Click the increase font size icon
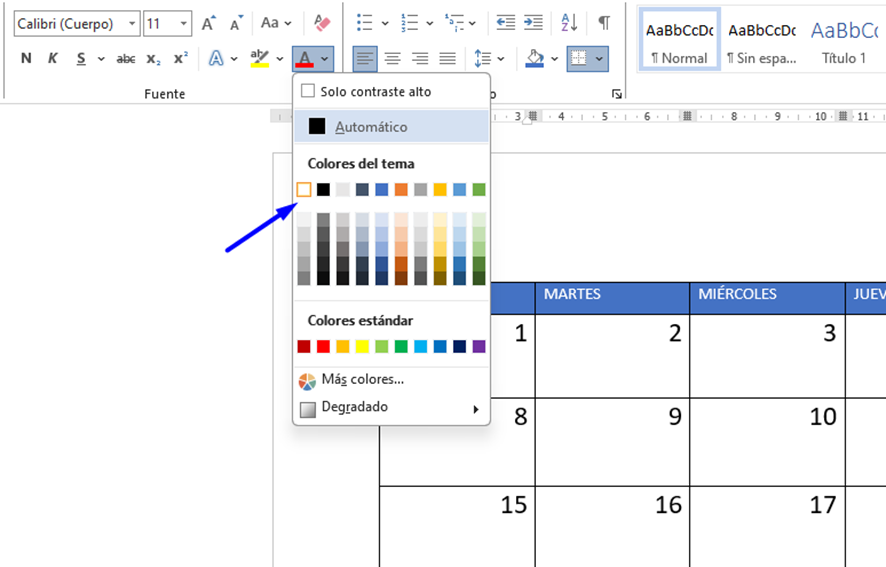The width and height of the screenshot is (886, 567). (x=208, y=23)
